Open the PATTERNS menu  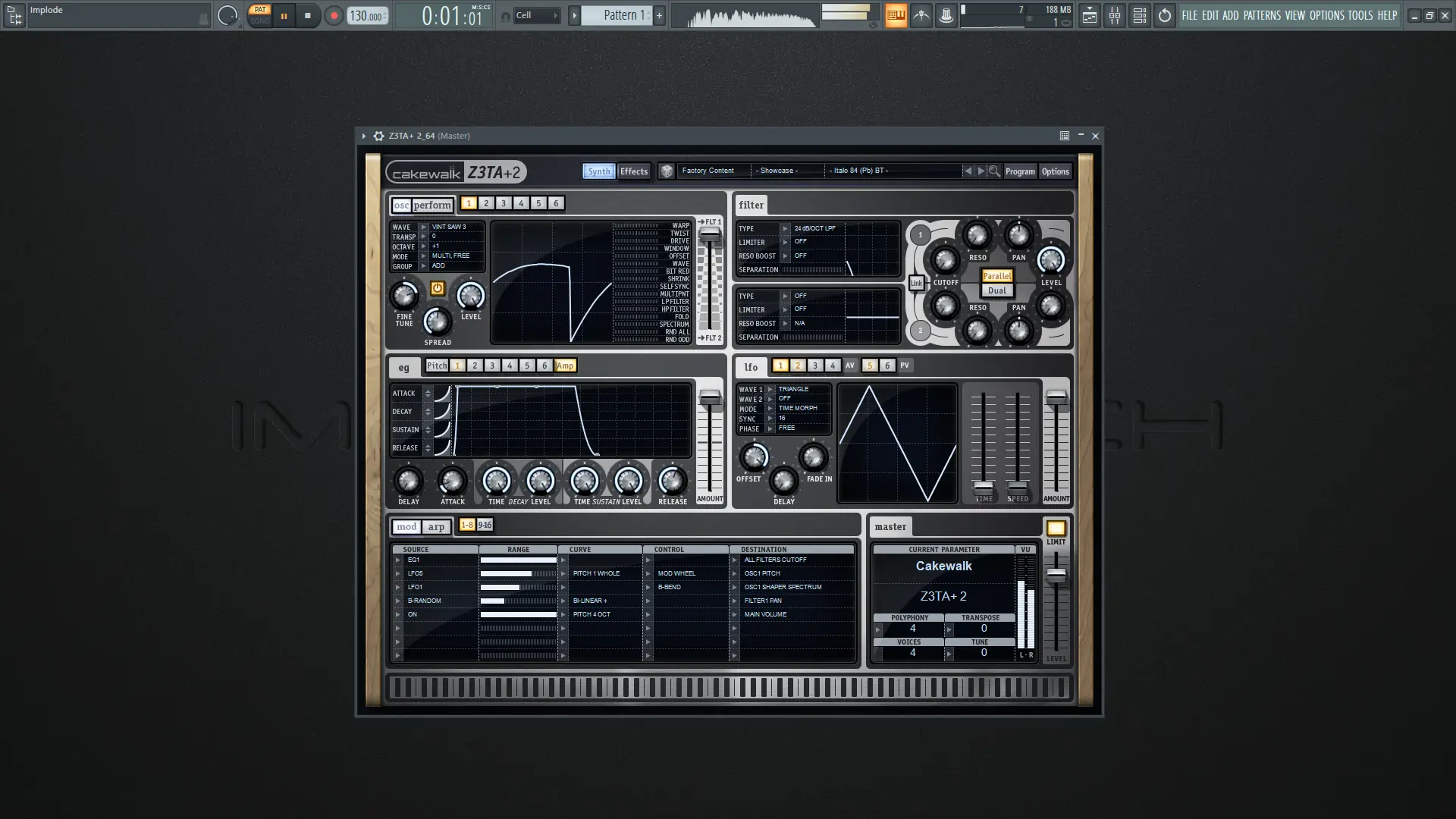click(1262, 15)
